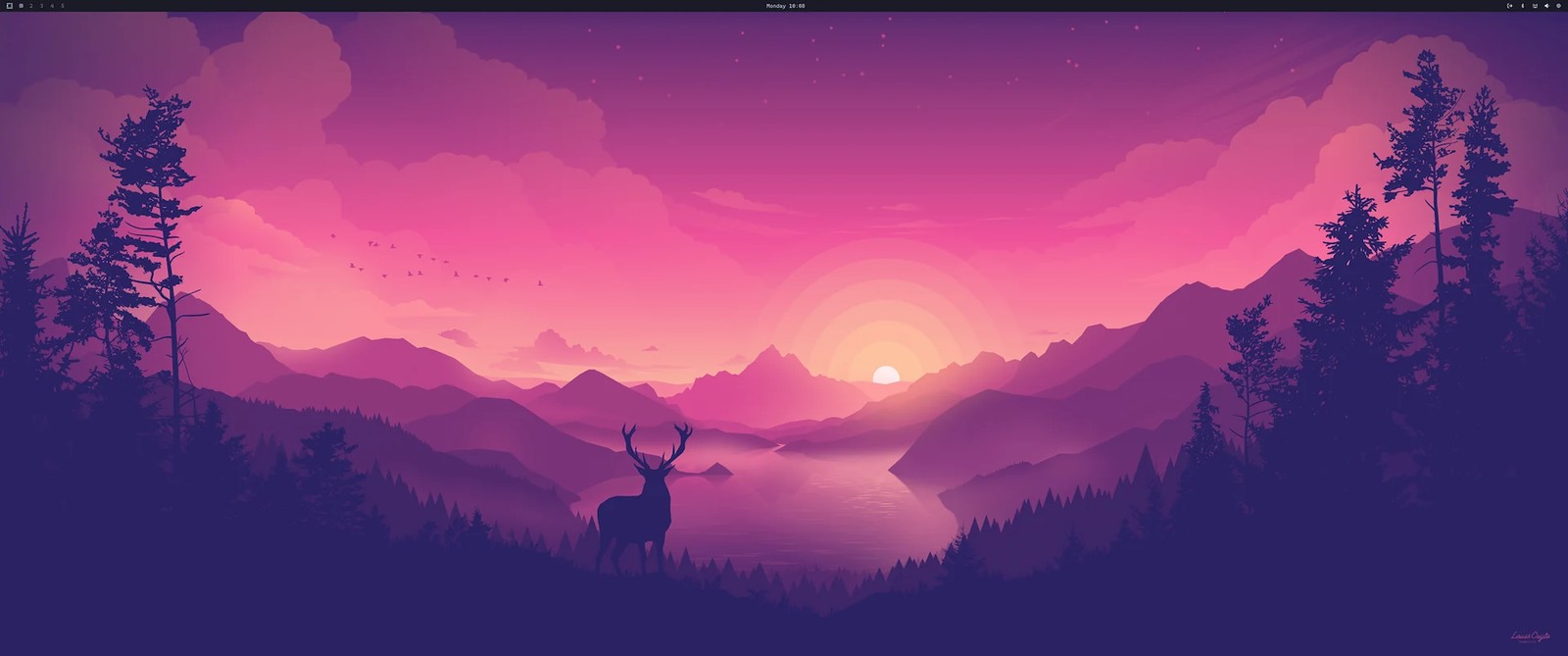Switch to the active first workspace indicator
The image size is (1568, 656).
22,6
